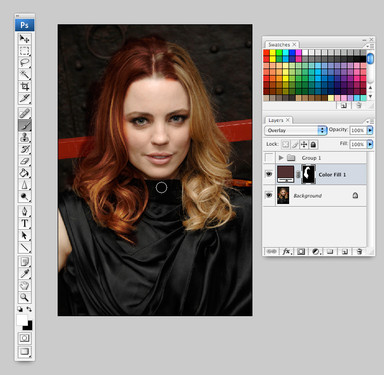Open the Opacity slider arrow
Image resolution: width=384 pixels, height=375 pixels.
coord(370,130)
